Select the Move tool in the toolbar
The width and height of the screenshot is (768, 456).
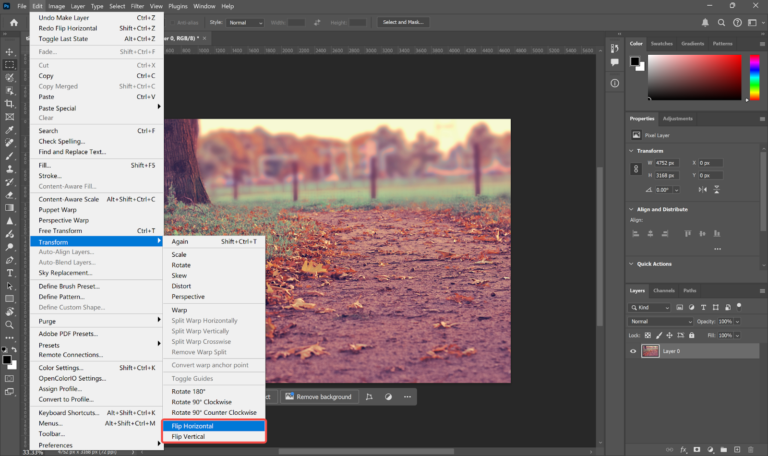[x=10, y=50]
